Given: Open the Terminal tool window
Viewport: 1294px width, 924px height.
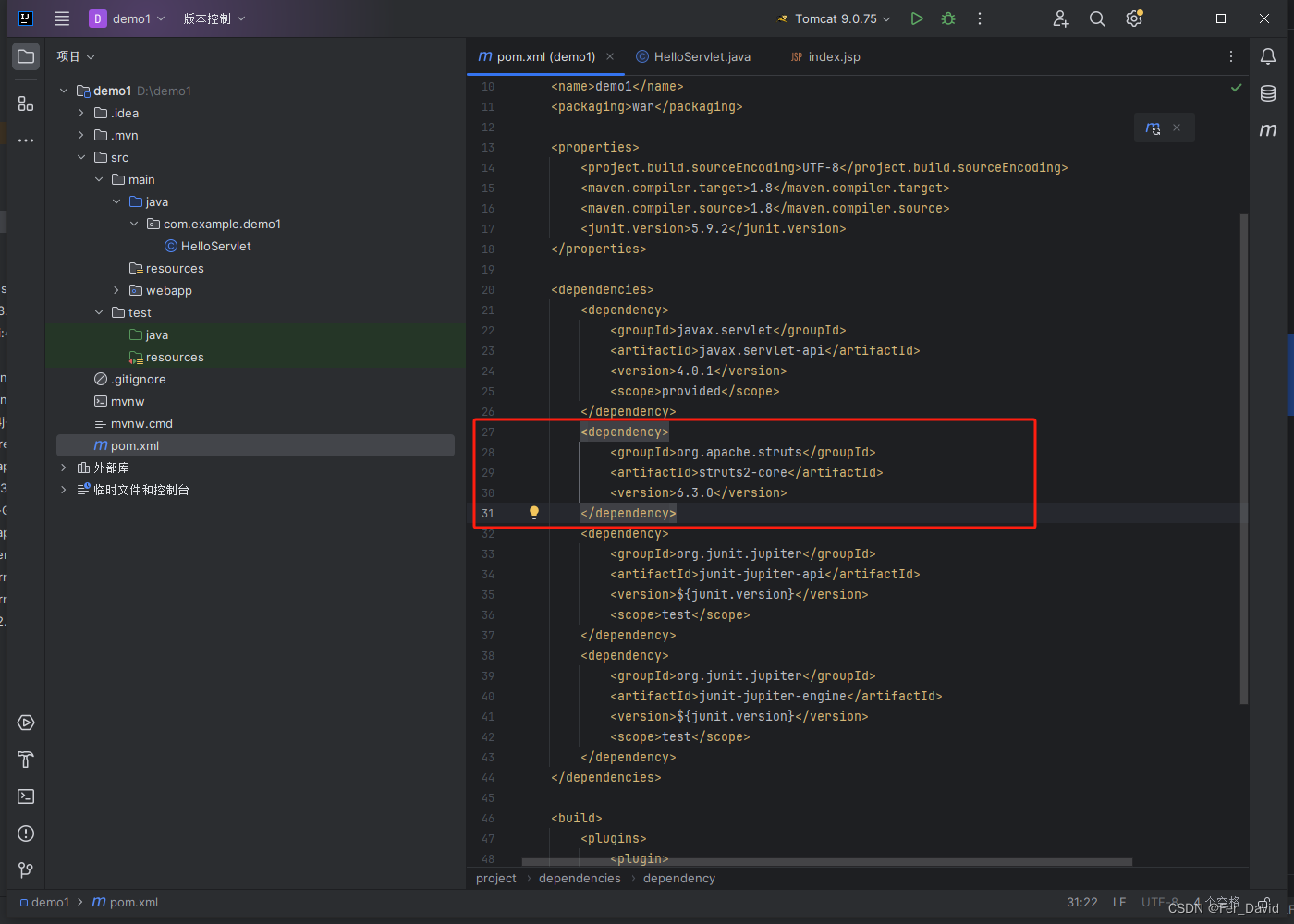Looking at the screenshot, I should coord(26,796).
